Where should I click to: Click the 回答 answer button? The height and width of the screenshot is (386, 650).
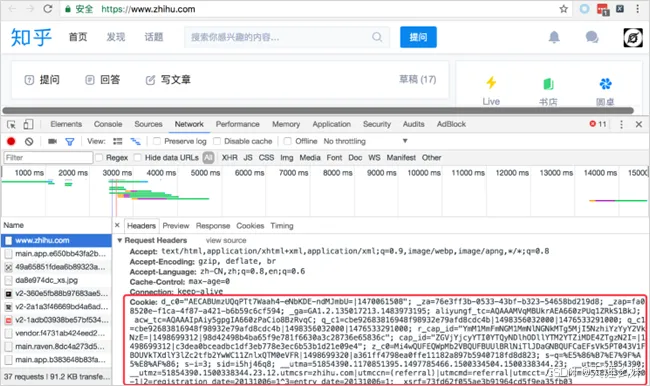point(103,80)
